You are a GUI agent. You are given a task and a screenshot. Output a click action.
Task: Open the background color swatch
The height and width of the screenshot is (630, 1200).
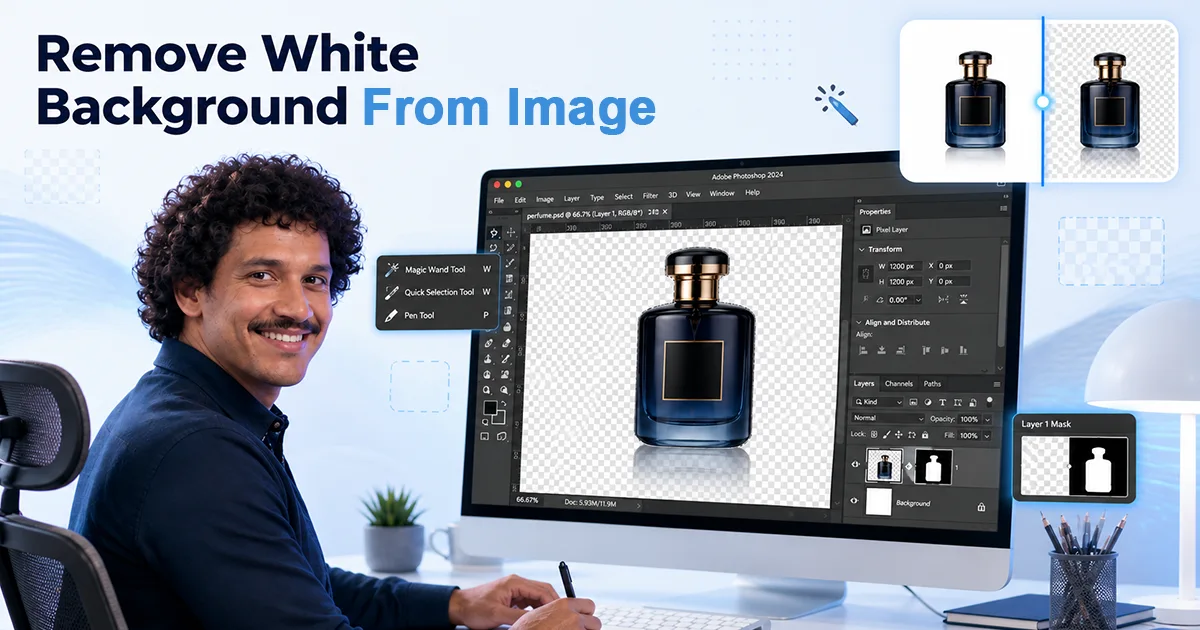tap(501, 418)
